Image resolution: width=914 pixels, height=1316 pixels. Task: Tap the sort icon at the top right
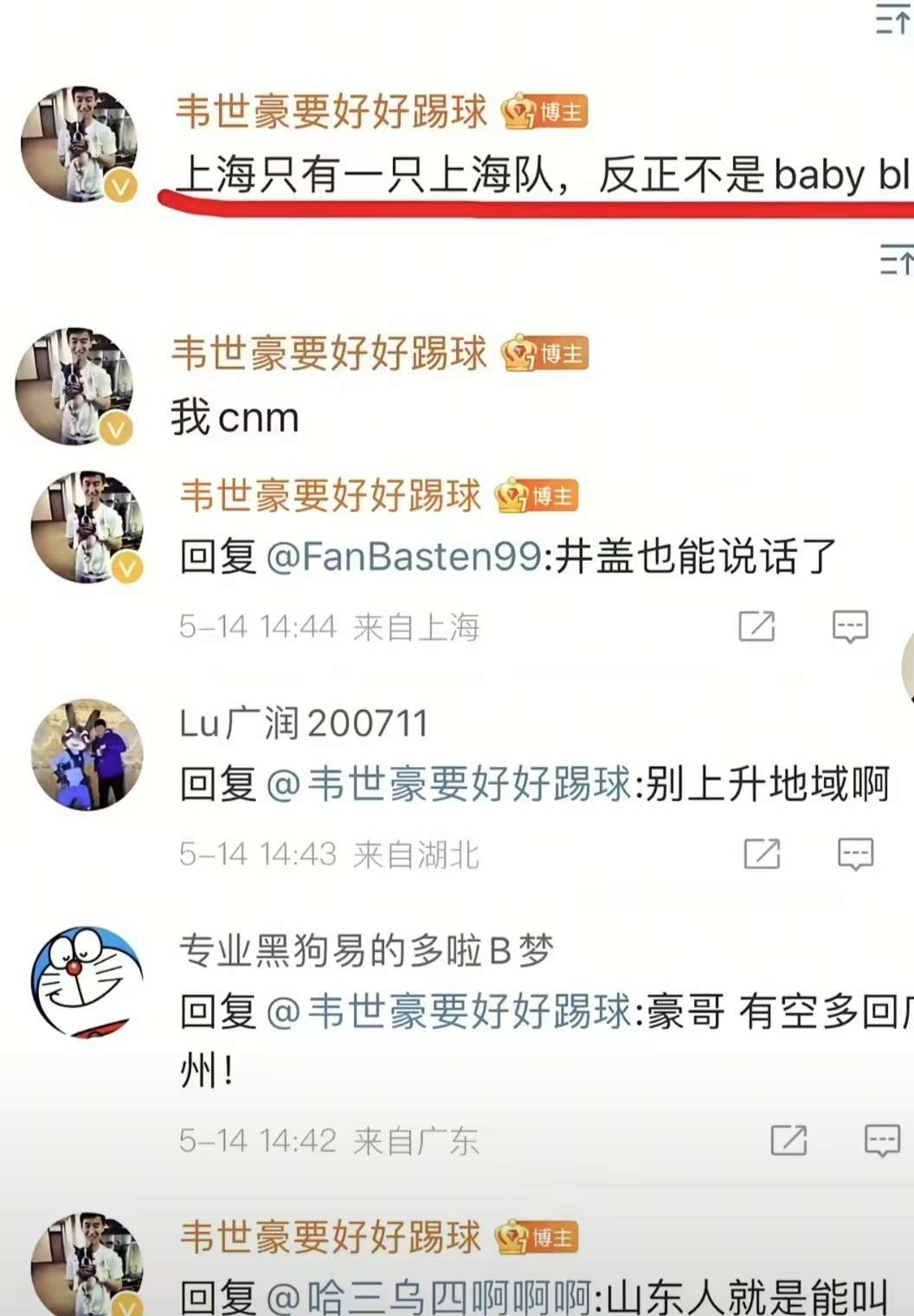[x=893, y=19]
